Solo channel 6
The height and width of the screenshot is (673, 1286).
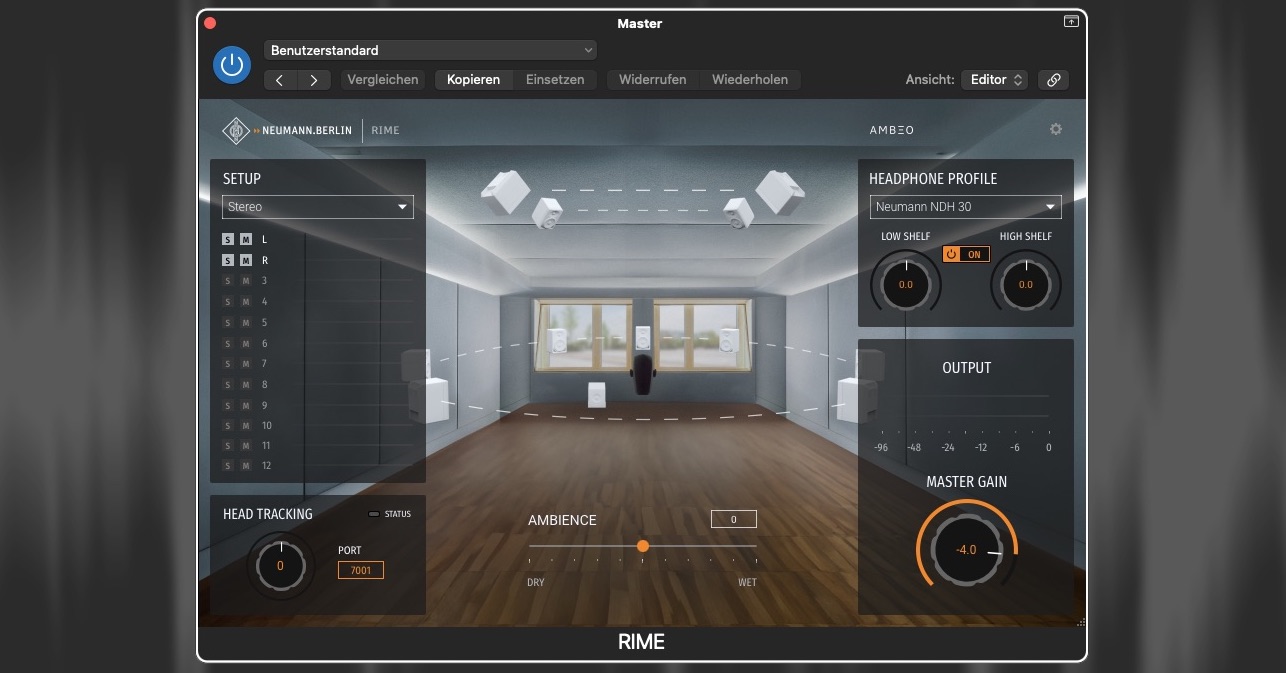228,344
